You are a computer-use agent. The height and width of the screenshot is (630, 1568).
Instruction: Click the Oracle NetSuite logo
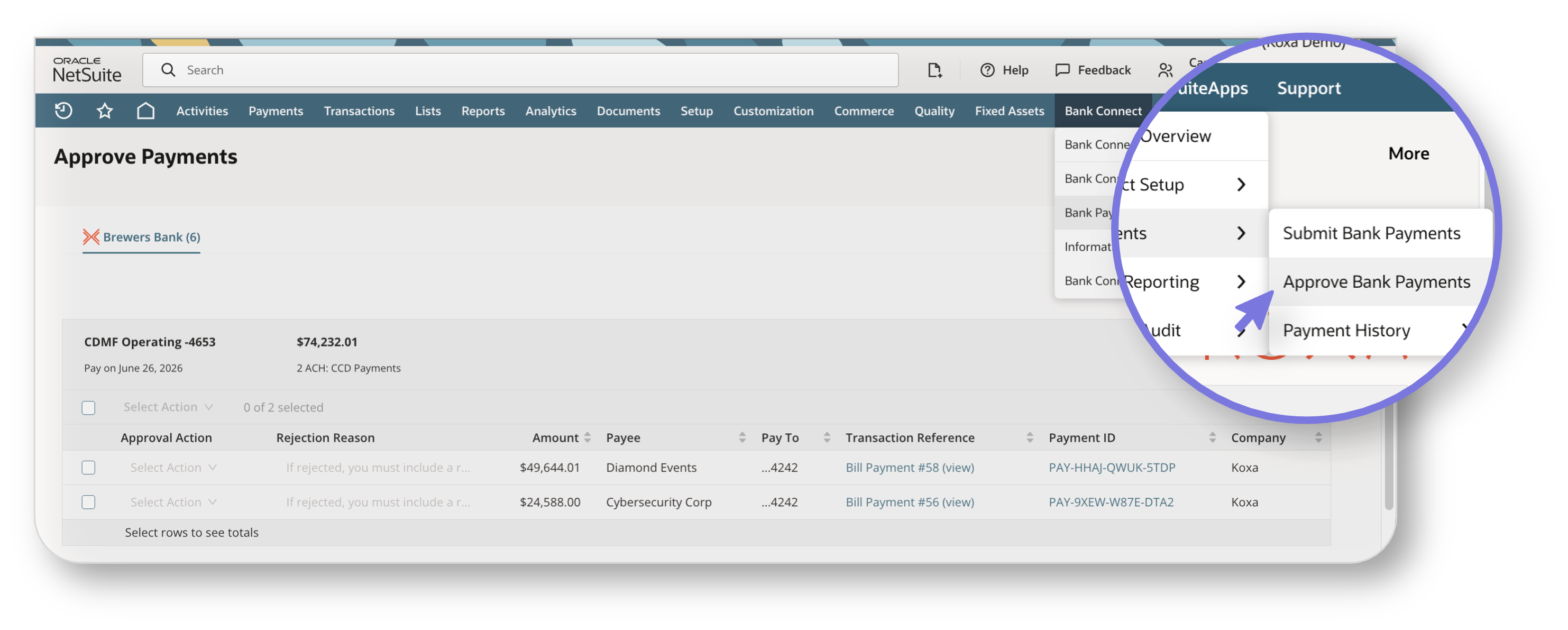[87, 69]
